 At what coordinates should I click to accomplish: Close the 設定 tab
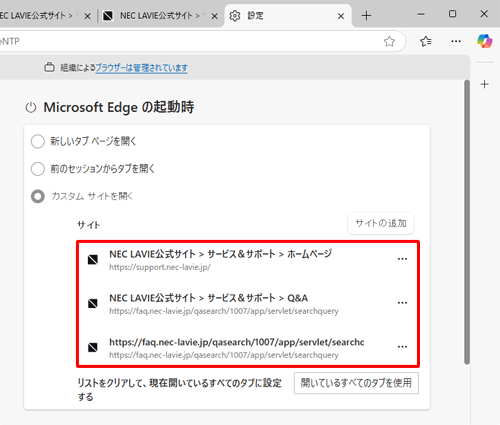tap(341, 16)
